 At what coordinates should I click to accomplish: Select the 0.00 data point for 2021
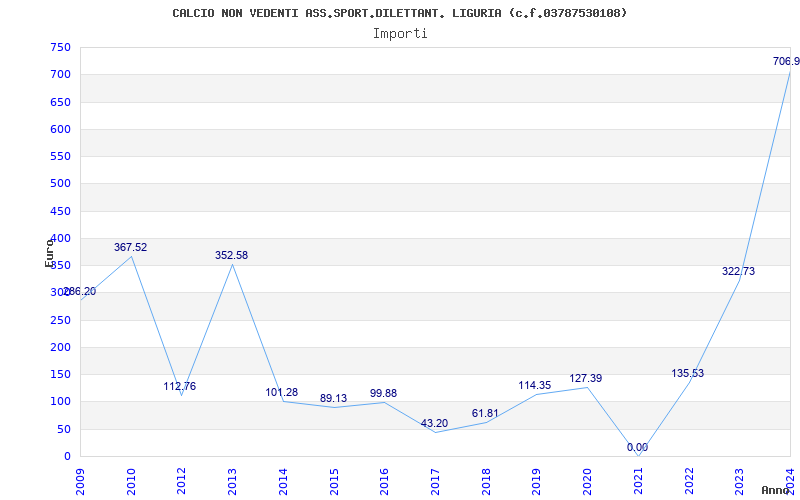637,447
